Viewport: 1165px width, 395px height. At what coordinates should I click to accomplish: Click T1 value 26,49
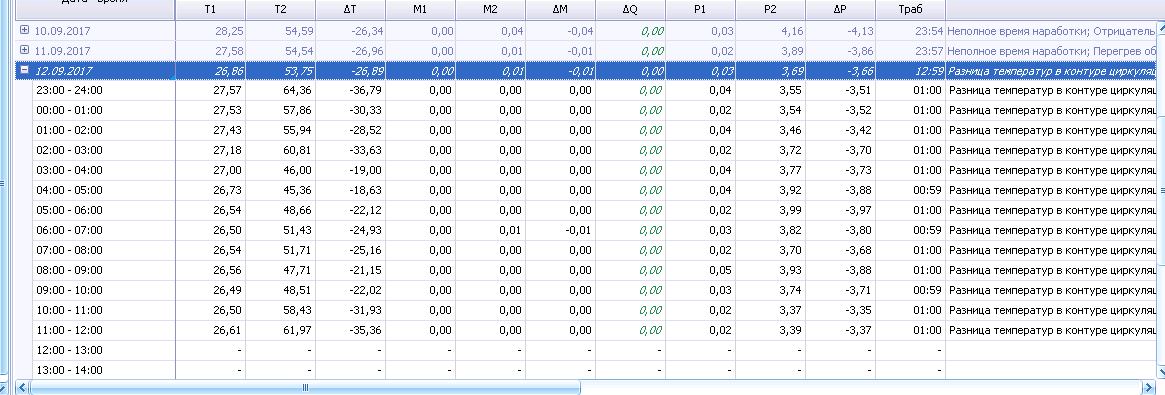click(227, 291)
